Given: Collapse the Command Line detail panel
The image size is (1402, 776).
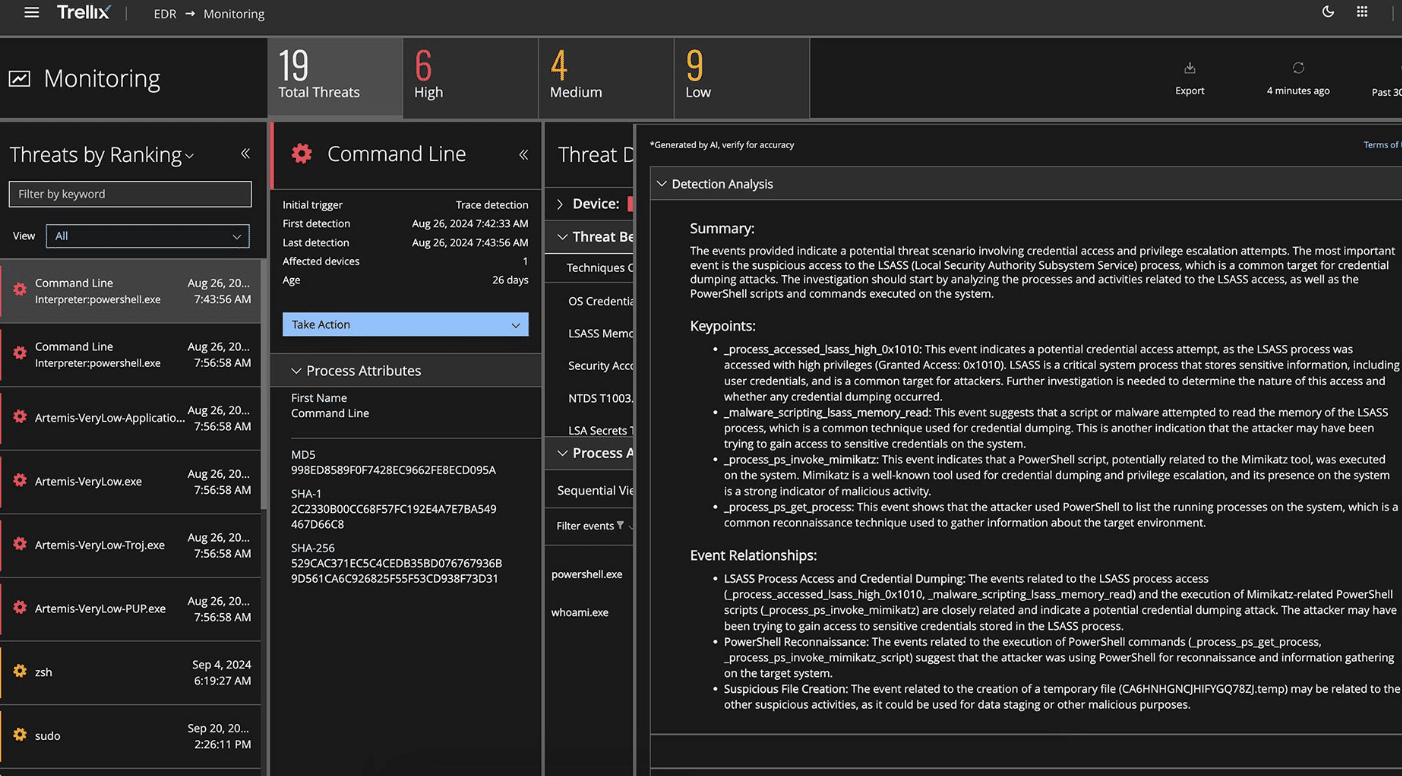Looking at the screenshot, I should click(x=523, y=154).
